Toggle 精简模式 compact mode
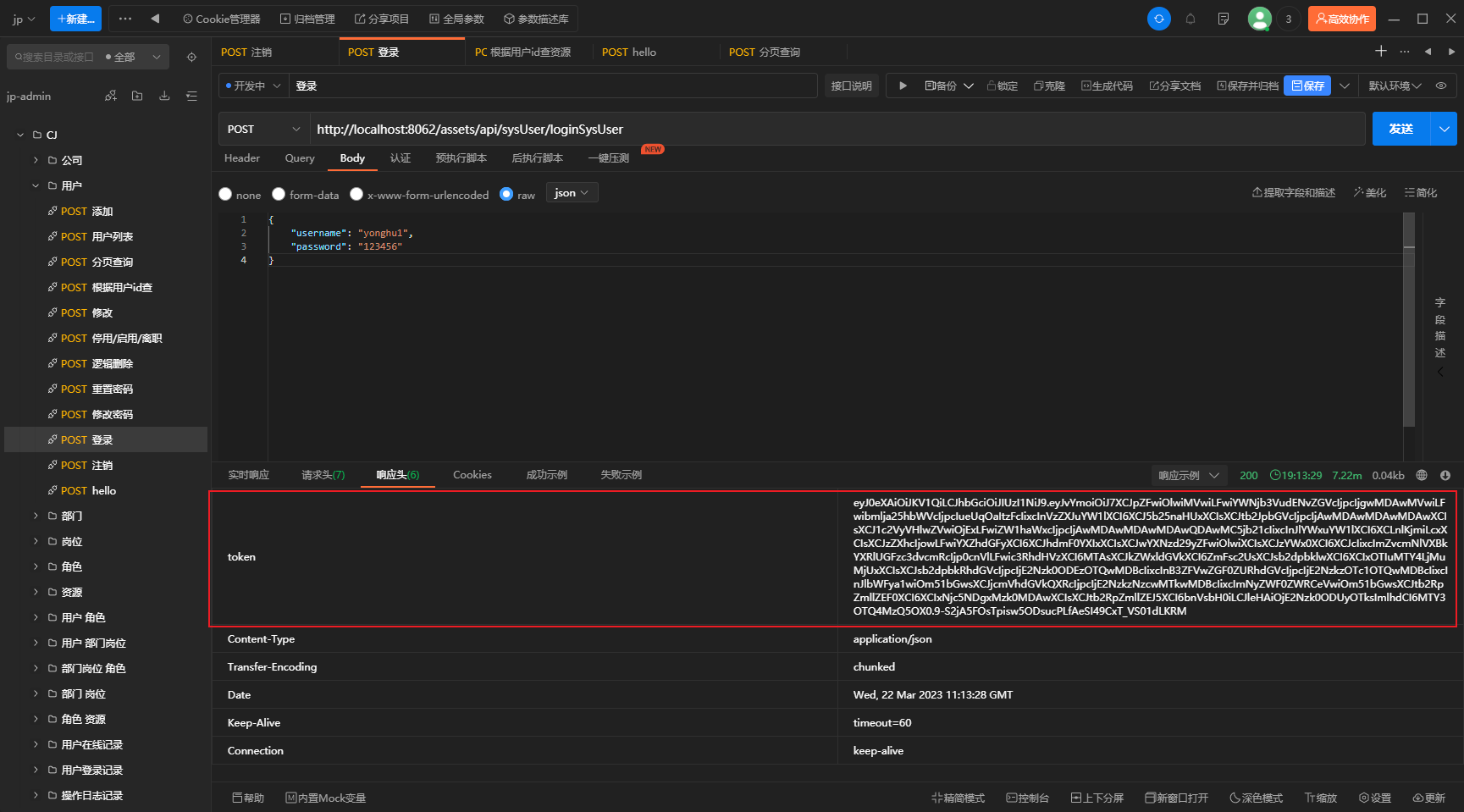The width and height of the screenshot is (1464, 812). pos(958,798)
